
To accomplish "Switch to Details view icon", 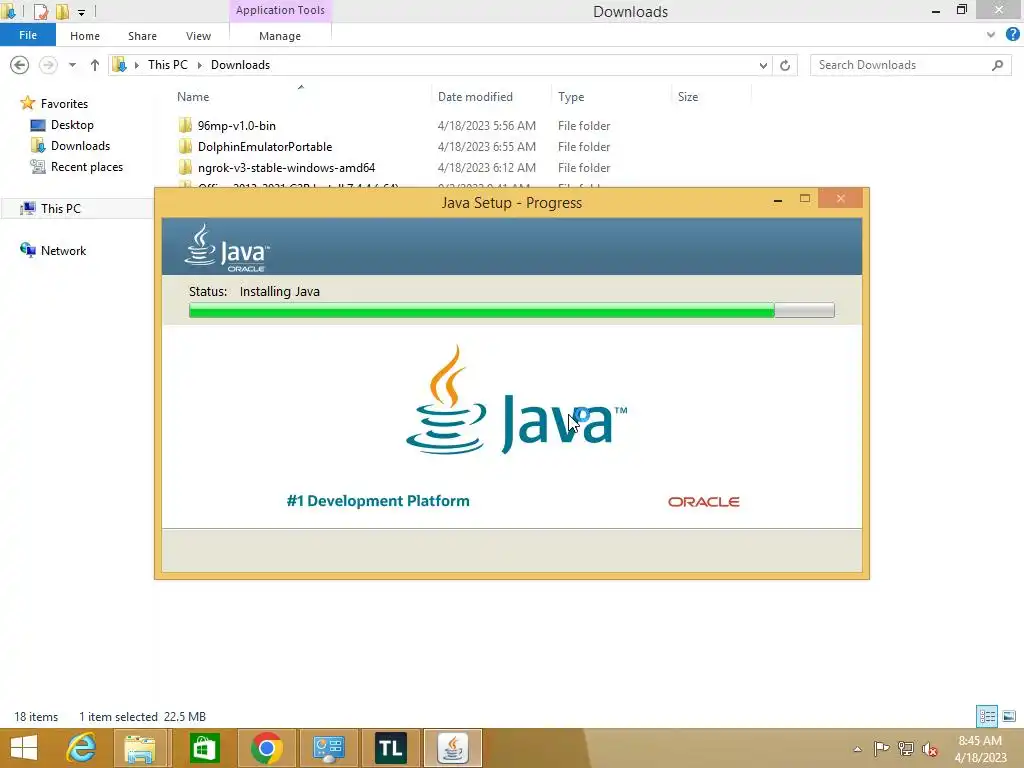I will tap(987, 716).
